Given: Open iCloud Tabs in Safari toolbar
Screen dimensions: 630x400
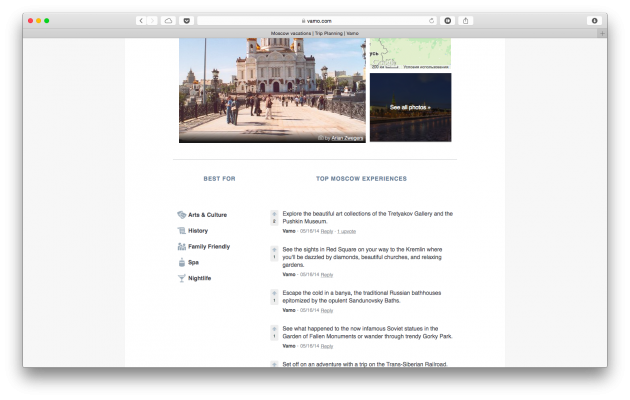Looking at the screenshot, I should click(x=168, y=20).
